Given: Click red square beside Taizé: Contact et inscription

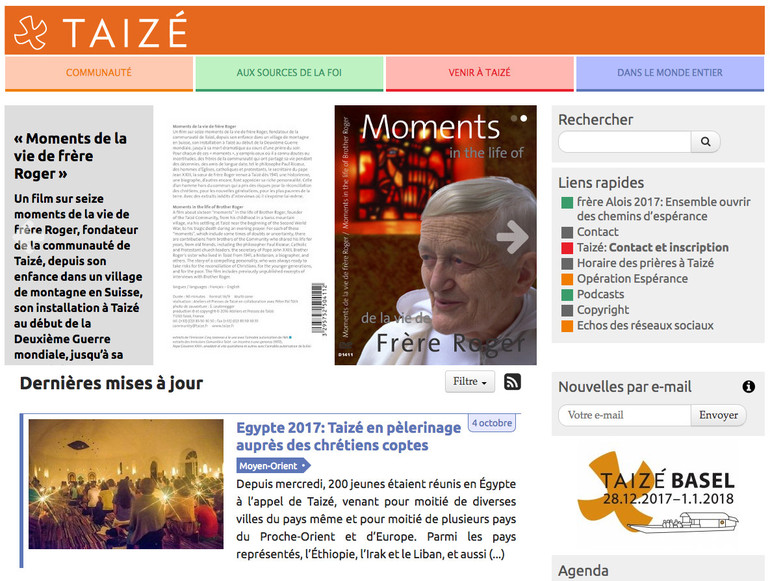Looking at the screenshot, I should point(567,248).
